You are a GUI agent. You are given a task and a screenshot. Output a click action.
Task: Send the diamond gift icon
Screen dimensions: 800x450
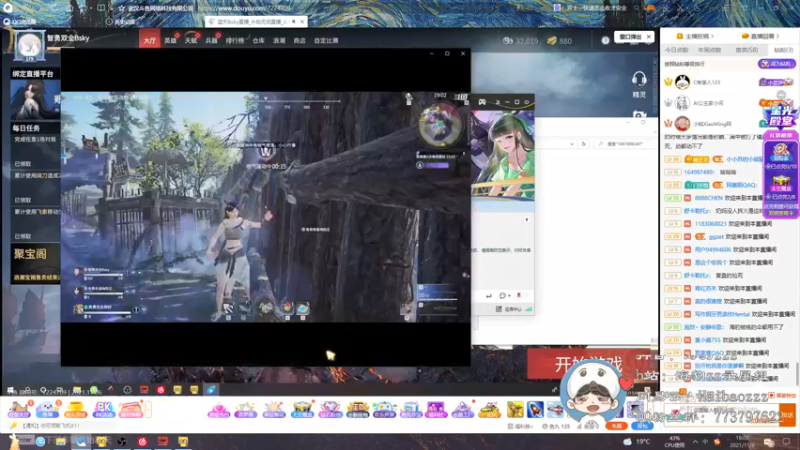tap(330, 410)
